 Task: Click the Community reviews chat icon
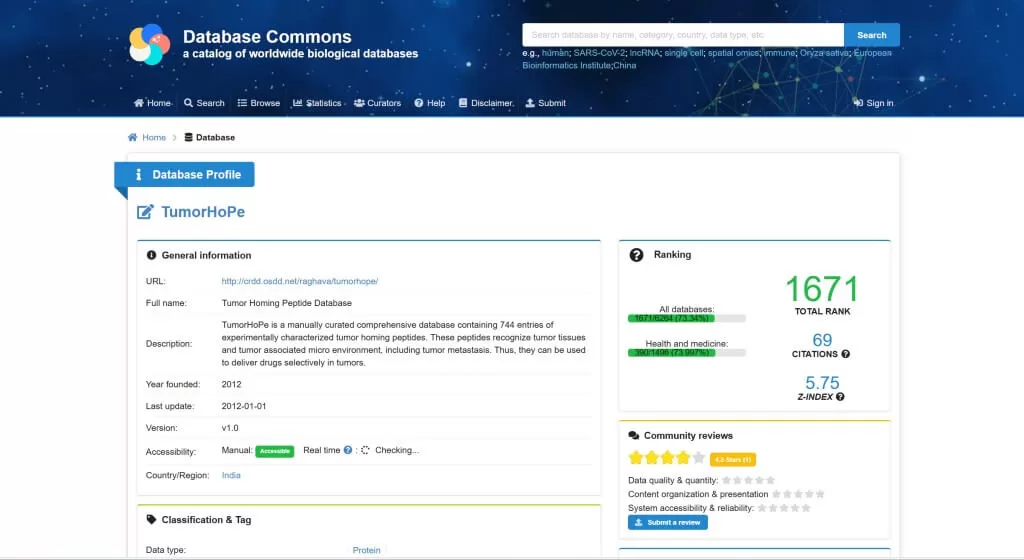click(x=633, y=435)
